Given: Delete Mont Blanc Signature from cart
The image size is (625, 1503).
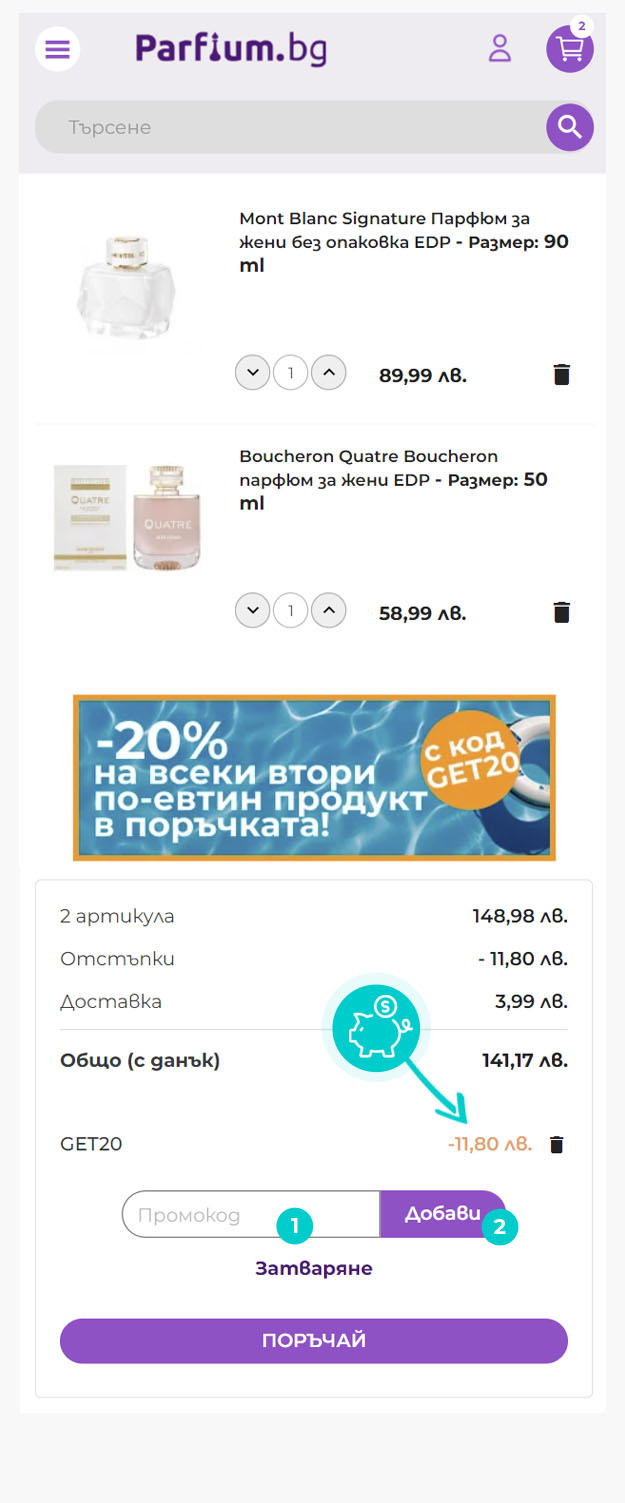Looking at the screenshot, I should (562, 375).
